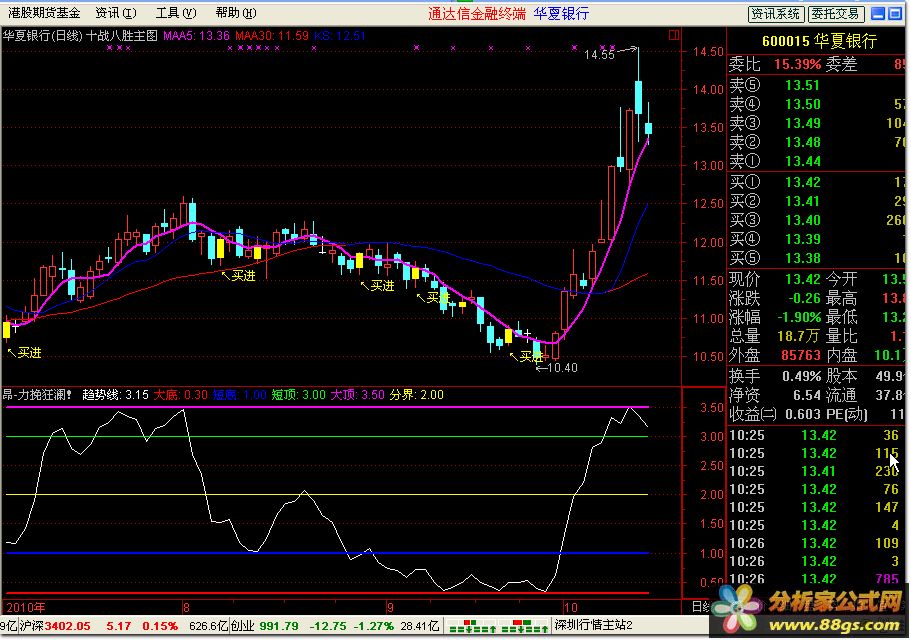Click the 卖① 13.44 ask row

pyautogui.click(x=816, y=161)
